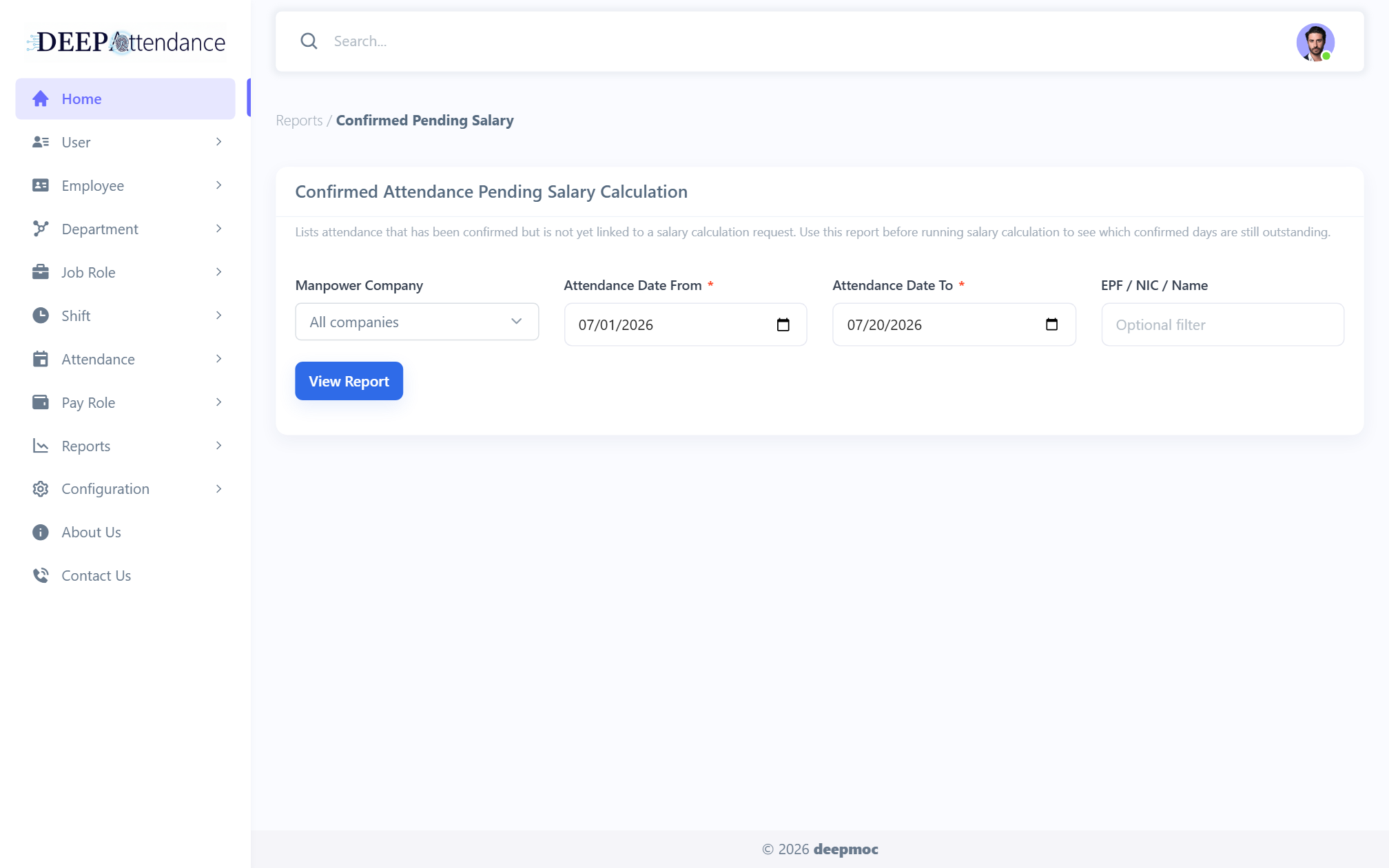Viewport: 1389px width, 868px height.
Task: Expand the Reports menu chevron
Action: (x=219, y=446)
